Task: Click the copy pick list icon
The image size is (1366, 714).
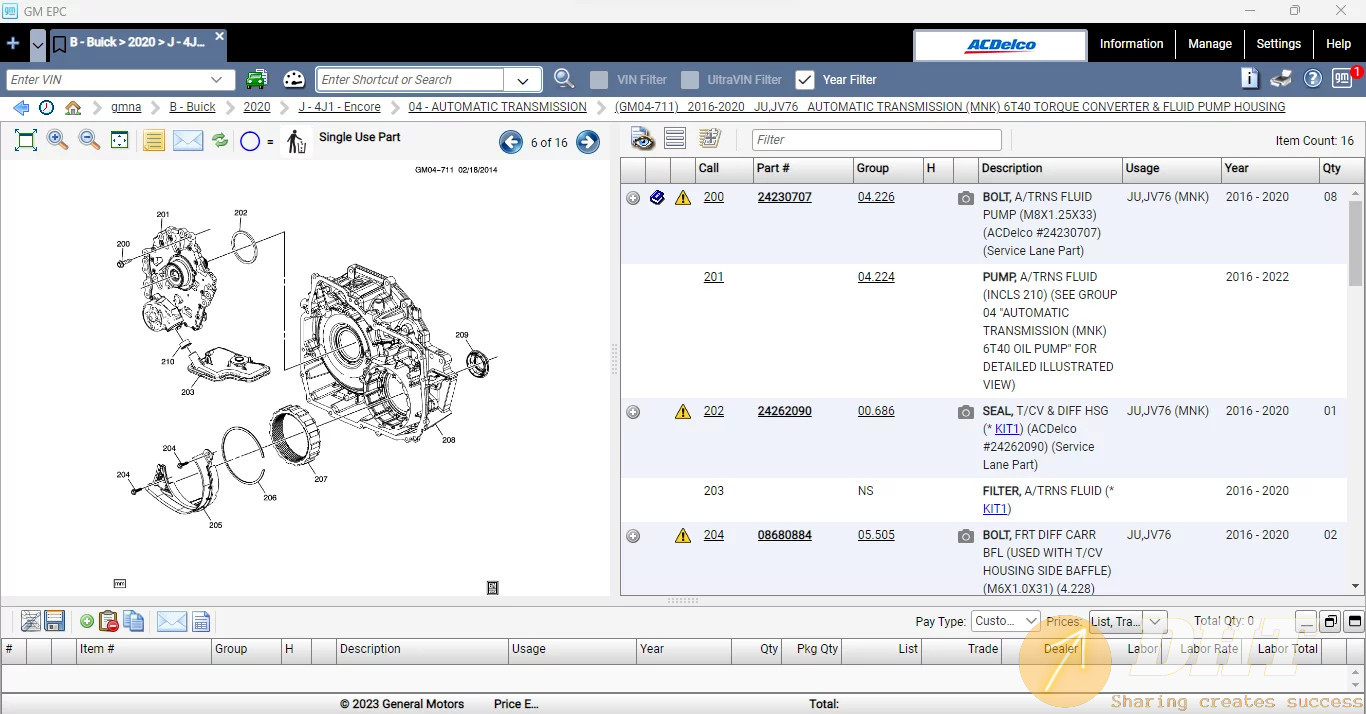Action: (133, 621)
